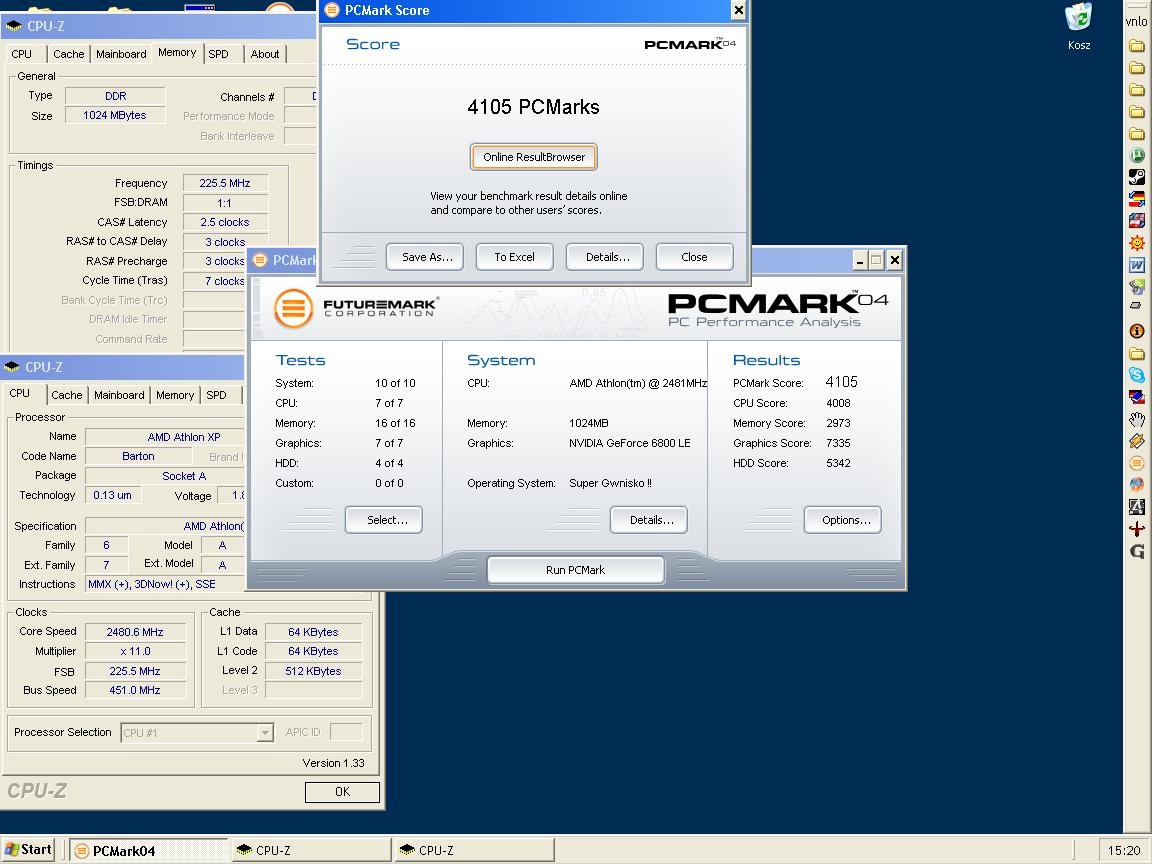Open the hand icon in side toolbar
This screenshot has width=1152, height=864.
click(x=1137, y=419)
